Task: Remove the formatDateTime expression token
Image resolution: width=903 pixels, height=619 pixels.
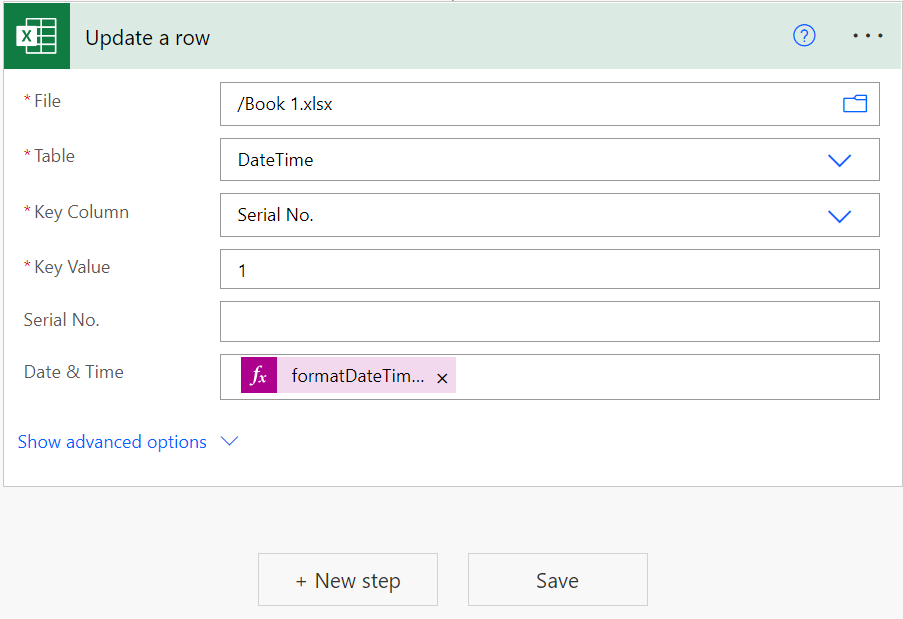Action: pos(442,378)
